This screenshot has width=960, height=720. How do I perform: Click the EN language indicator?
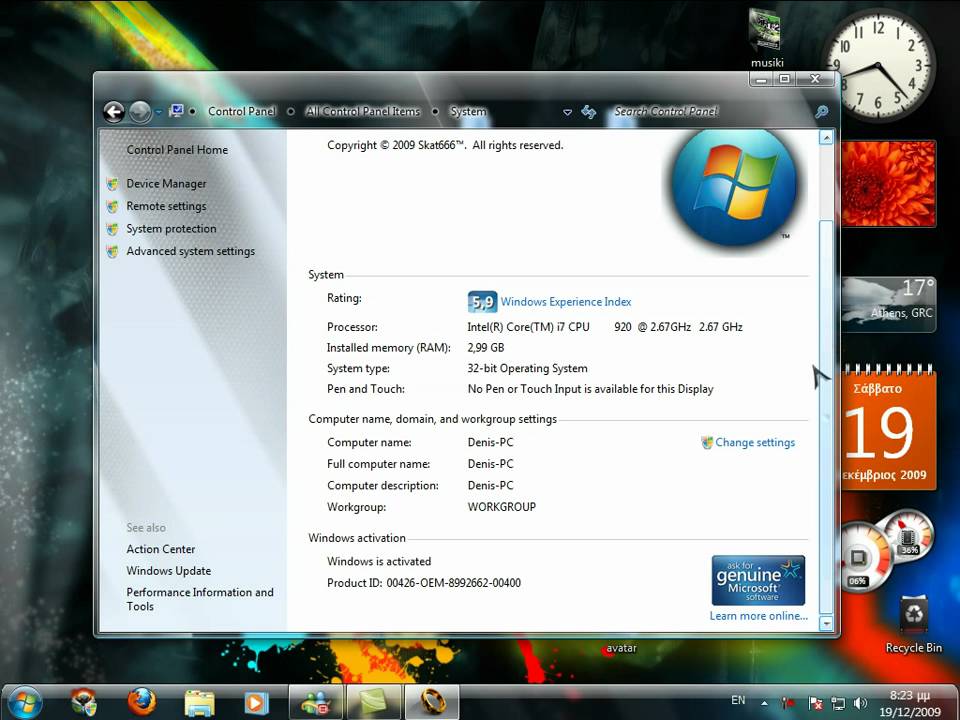(x=738, y=700)
